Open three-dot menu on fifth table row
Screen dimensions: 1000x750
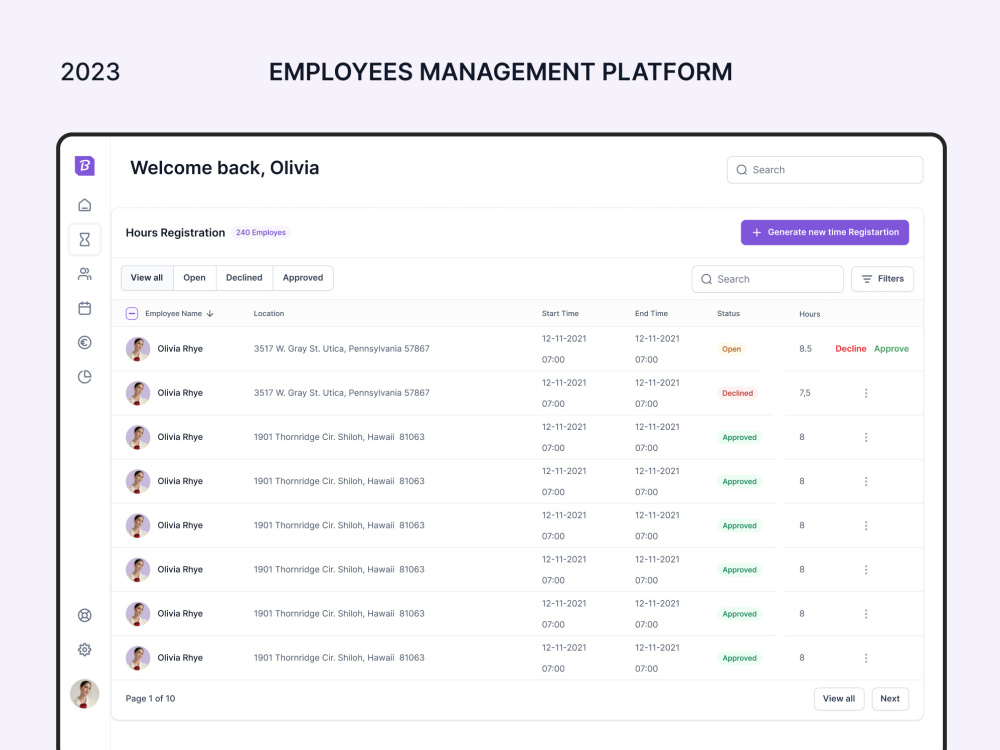click(x=866, y=526)
